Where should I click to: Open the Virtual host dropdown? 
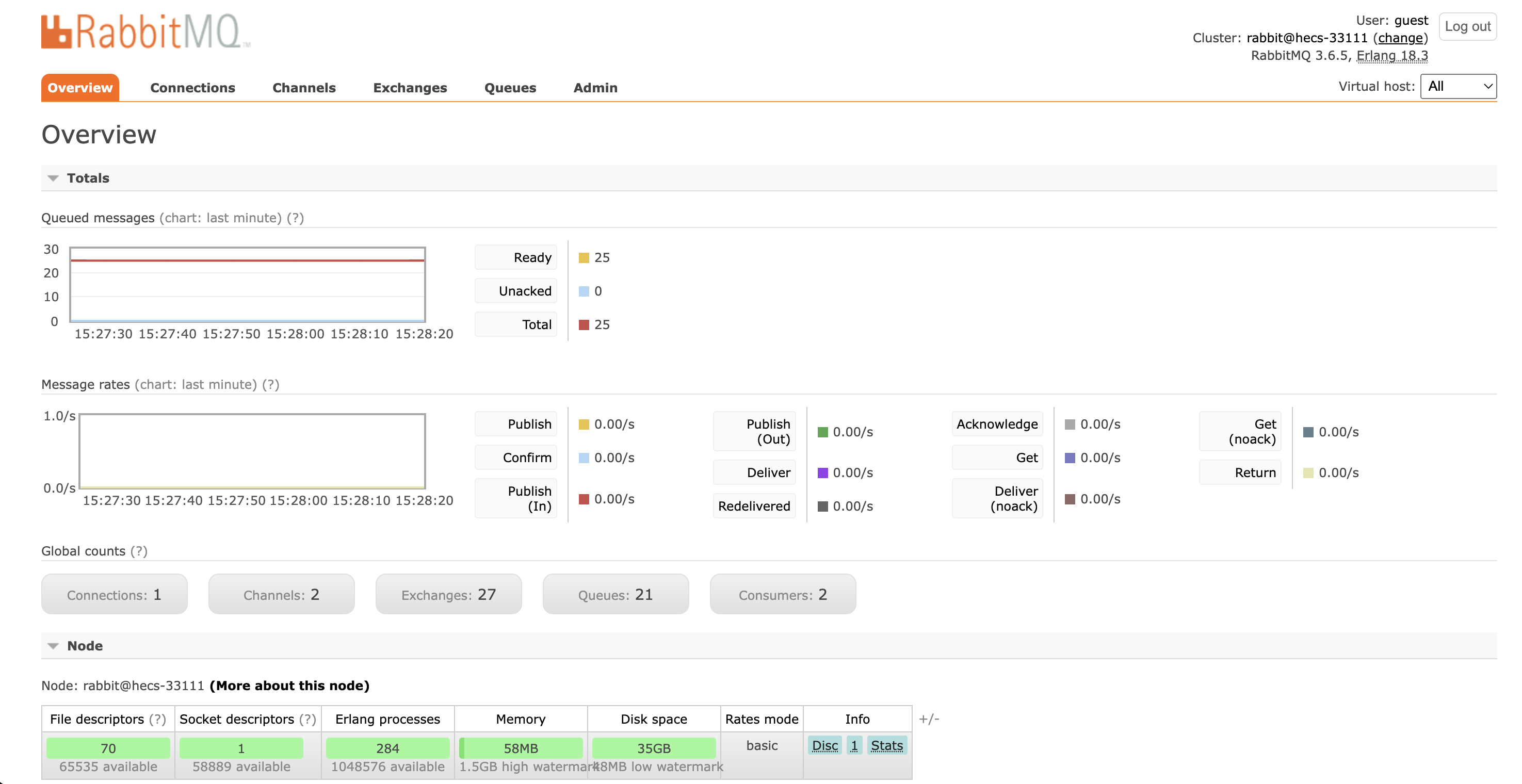[1458, 87]
